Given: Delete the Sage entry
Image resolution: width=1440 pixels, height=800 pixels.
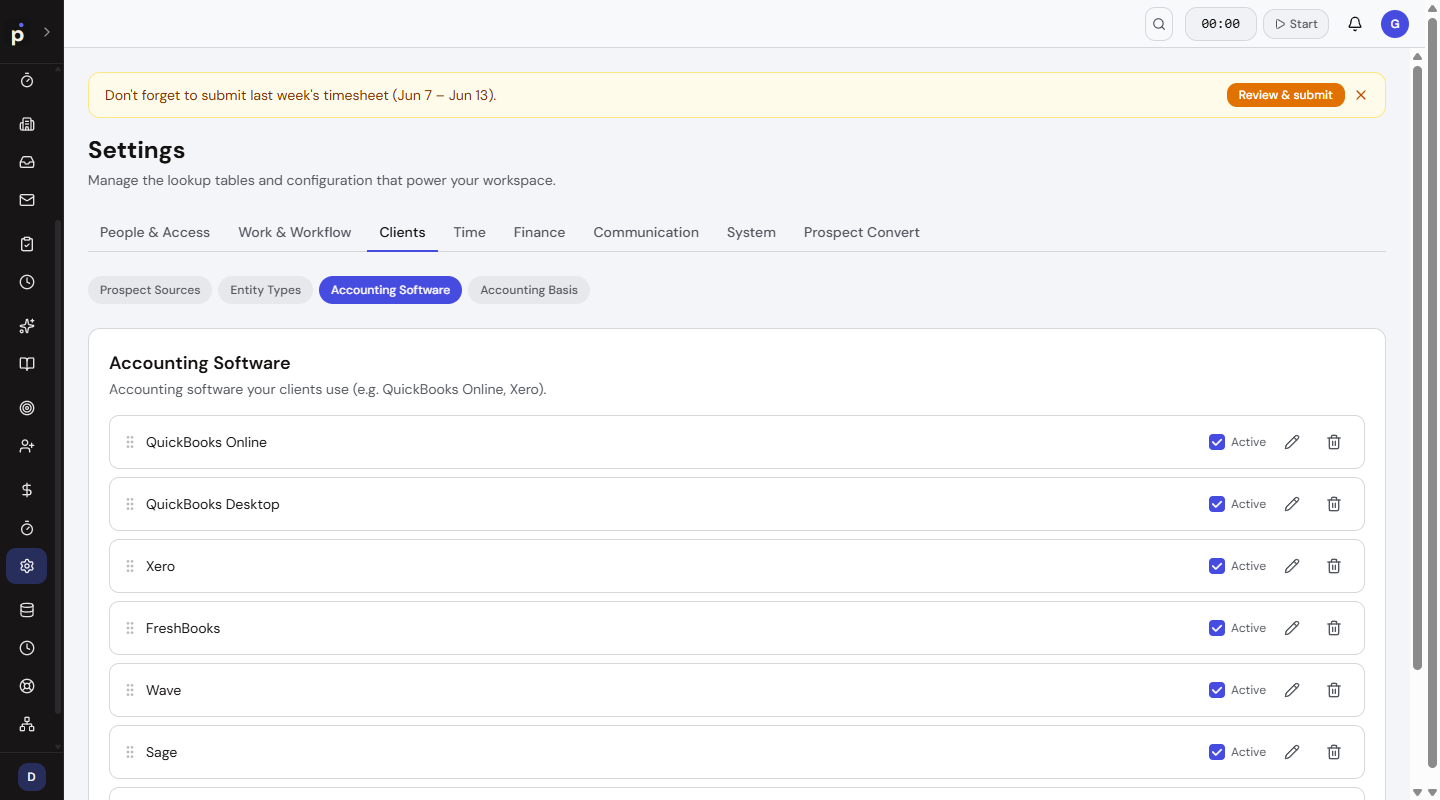Looking at the screenshot, I should (x=1334, y=752).
